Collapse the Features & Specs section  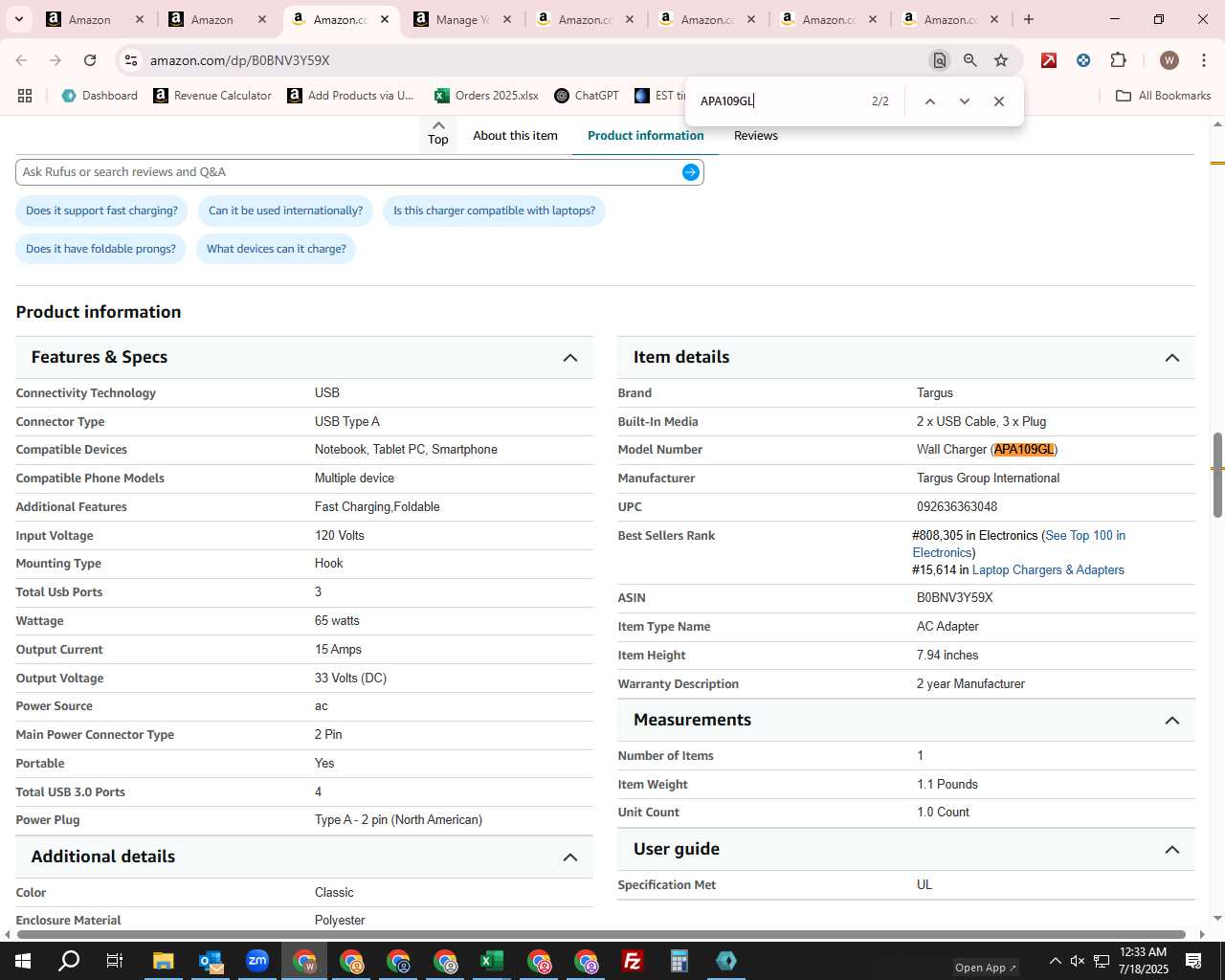click(x=570, y=358)
